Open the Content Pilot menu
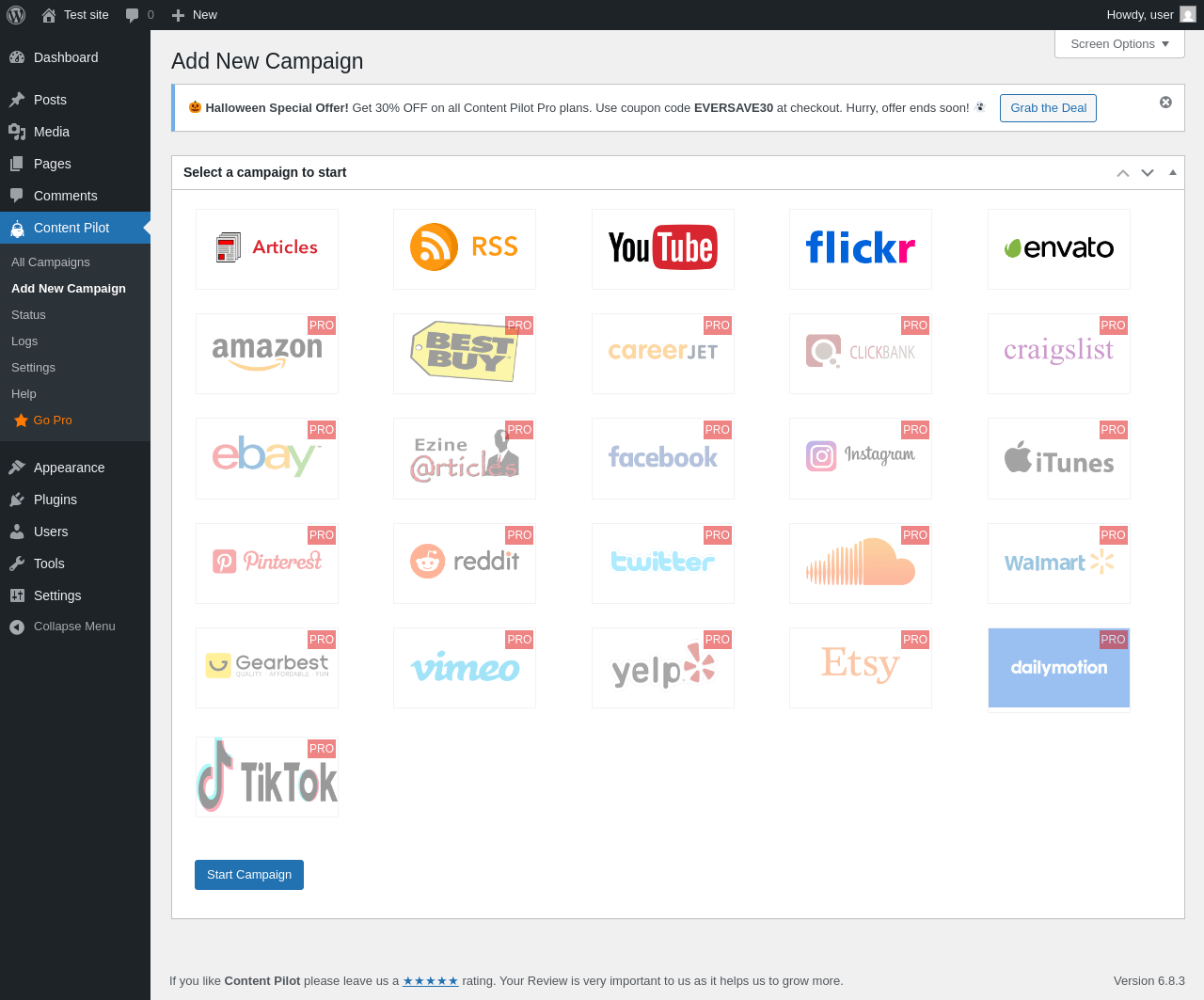The width and height of the screenshot is (1204, 1000). click(x=75, y=228)
